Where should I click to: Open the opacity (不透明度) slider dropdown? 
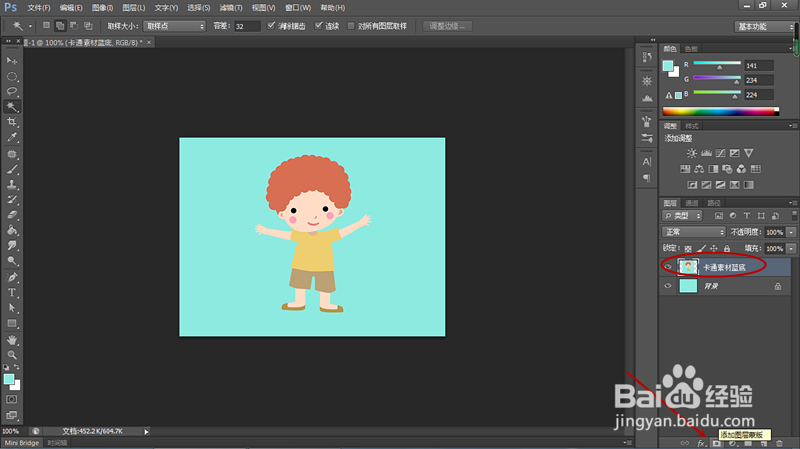tap(791, 232)
